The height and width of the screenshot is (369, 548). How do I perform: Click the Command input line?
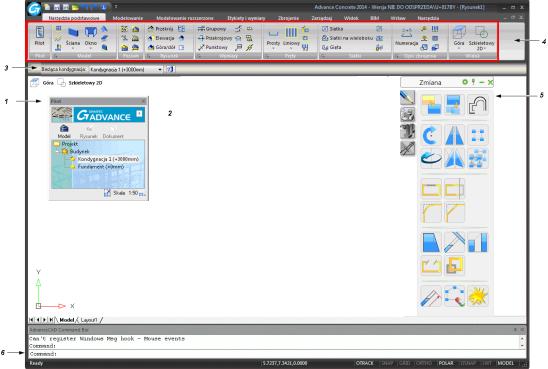276,354
